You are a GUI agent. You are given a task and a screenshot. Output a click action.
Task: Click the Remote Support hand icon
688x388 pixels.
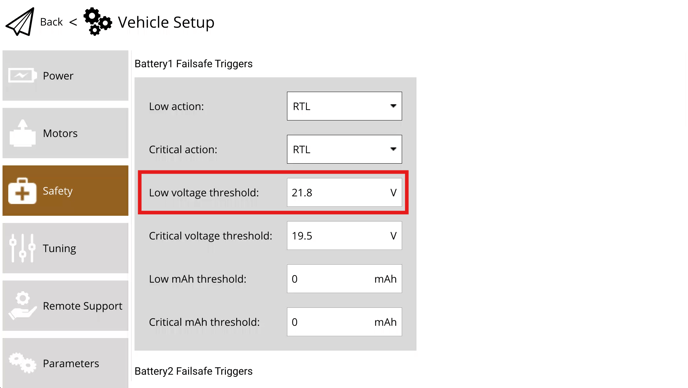[x=22, y=305]
